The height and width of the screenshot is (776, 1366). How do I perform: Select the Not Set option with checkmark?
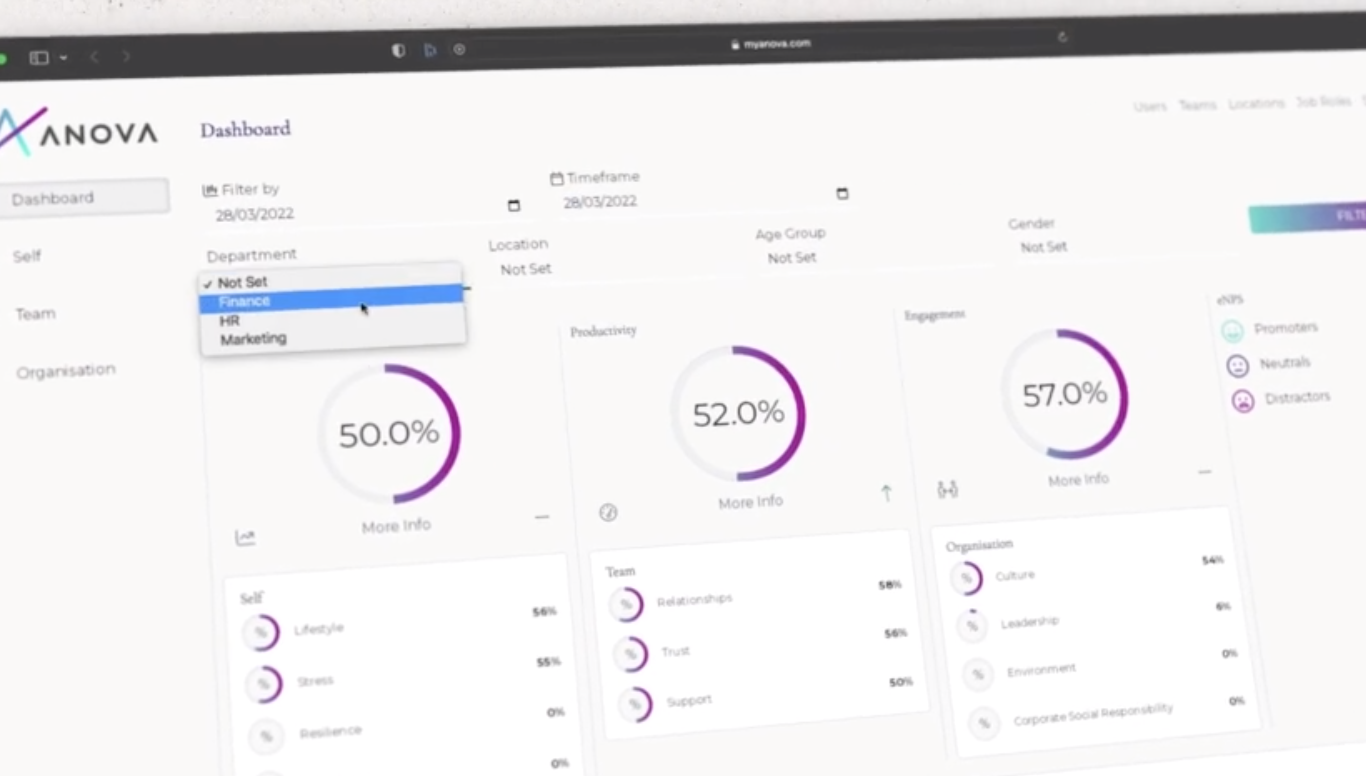[x=240, y=282]
